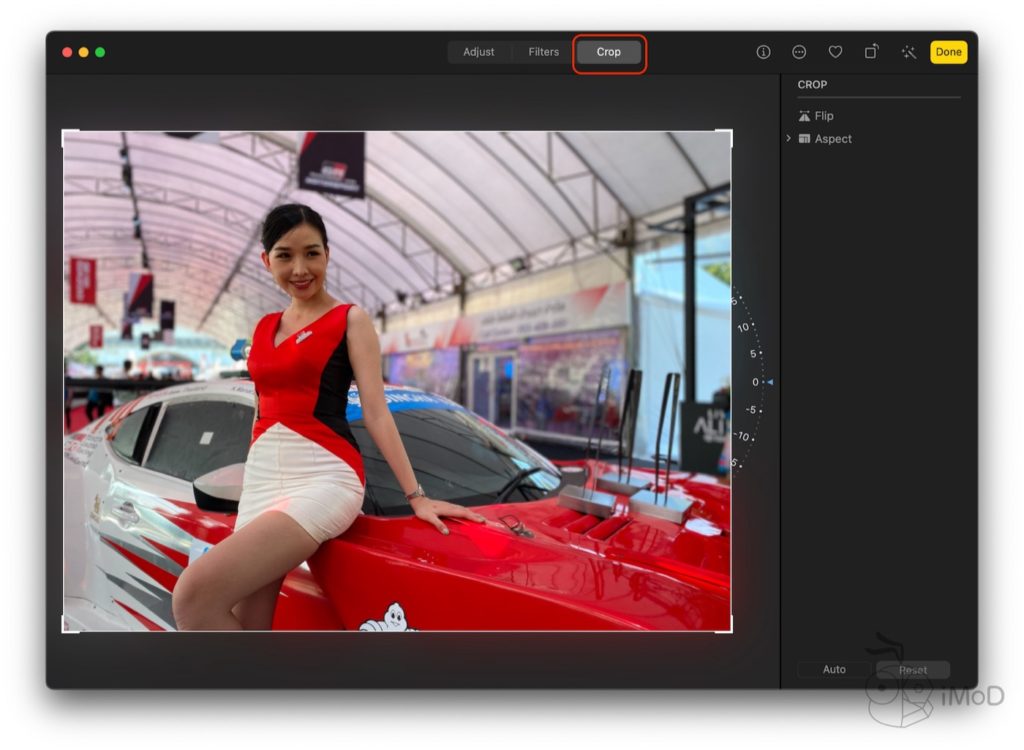Click the green full-screen window button
This screenshot has height=750, width=1024.
click(100, 52)
